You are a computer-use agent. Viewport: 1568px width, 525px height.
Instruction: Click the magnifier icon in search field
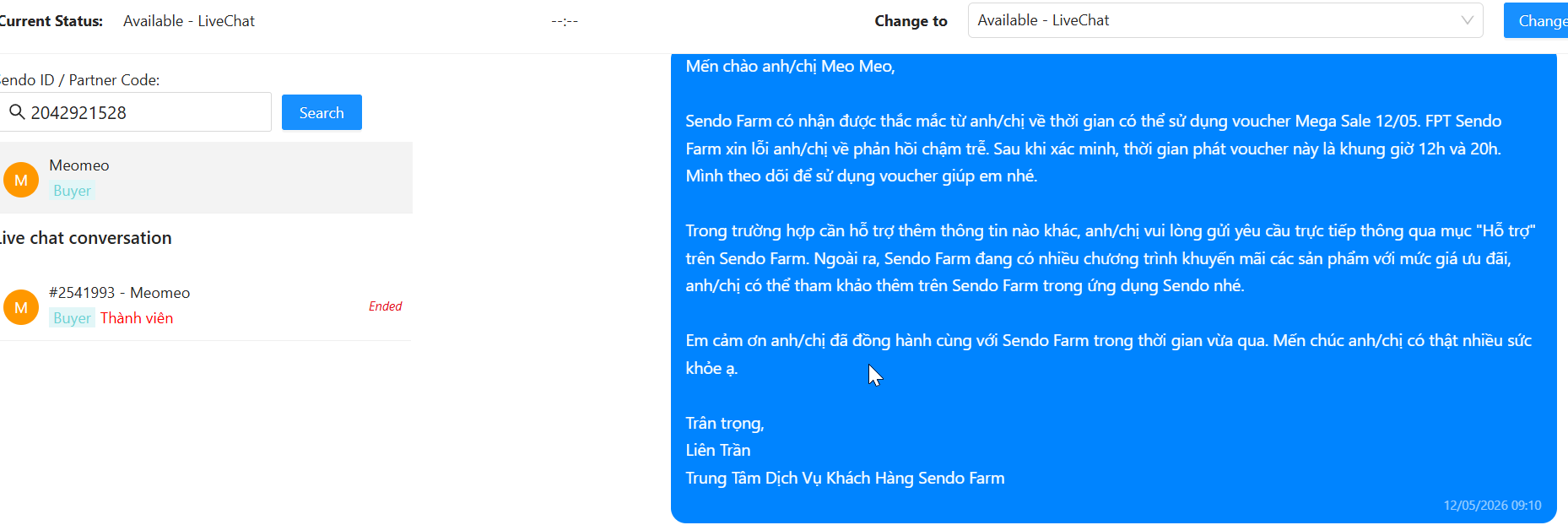17,111
